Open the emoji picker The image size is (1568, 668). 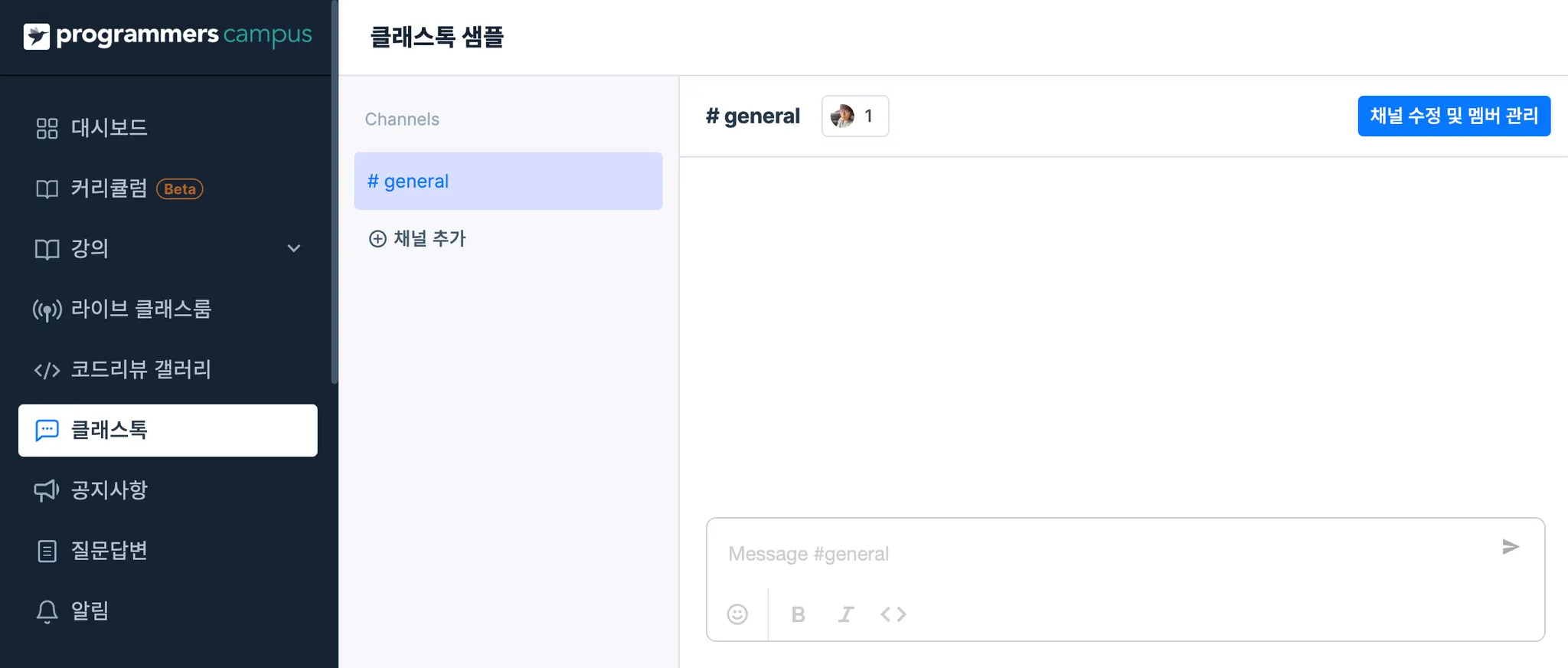pyautogui.click(x=737, y=614)
